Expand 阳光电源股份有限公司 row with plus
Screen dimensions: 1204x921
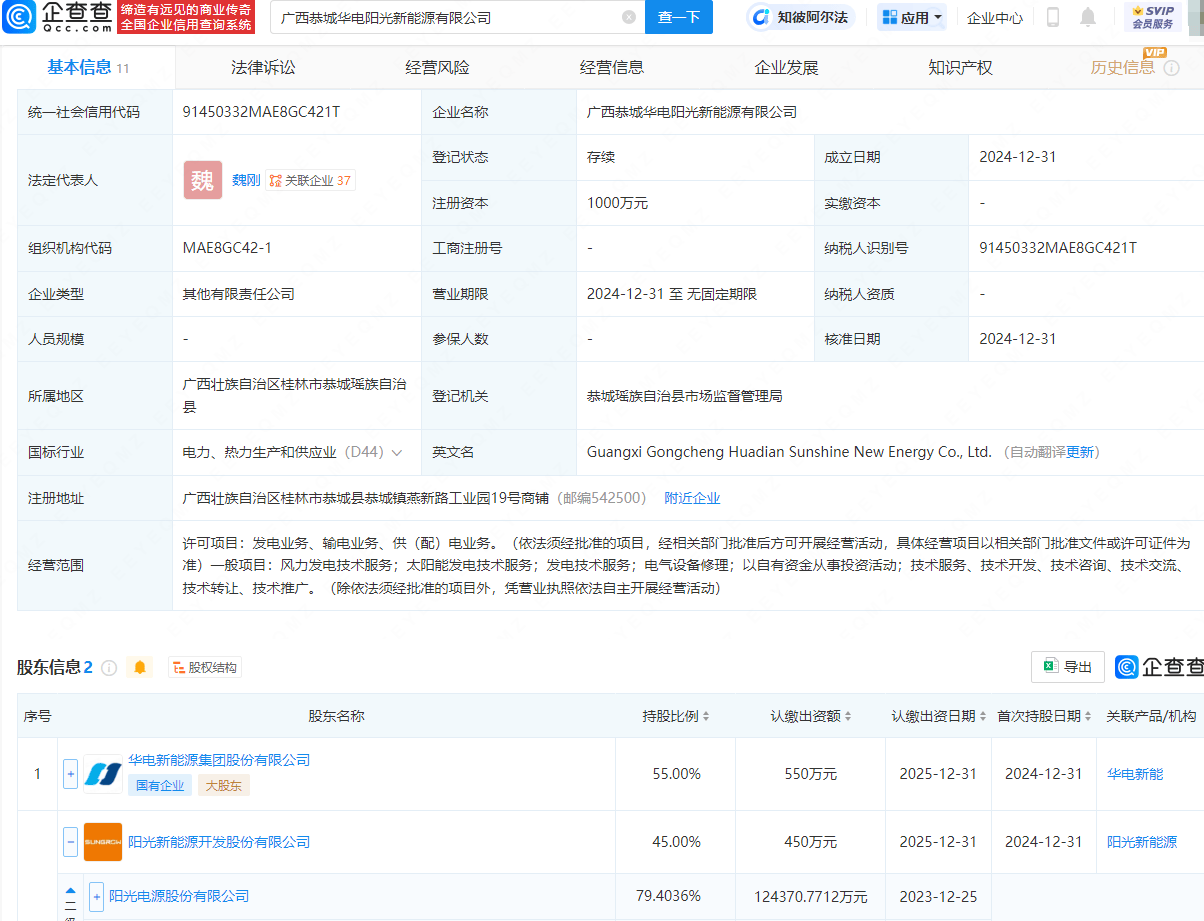(96, 896)
